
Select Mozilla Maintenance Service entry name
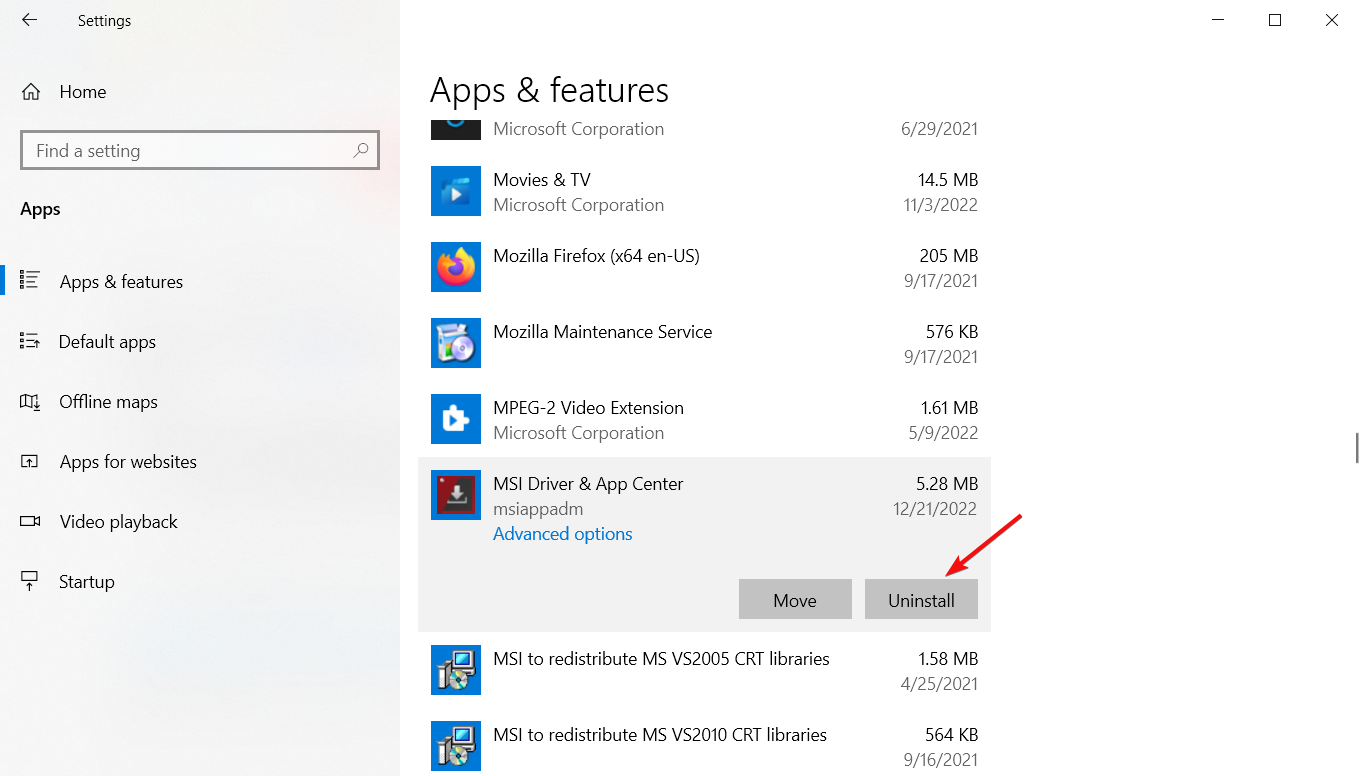coord(602,332)
